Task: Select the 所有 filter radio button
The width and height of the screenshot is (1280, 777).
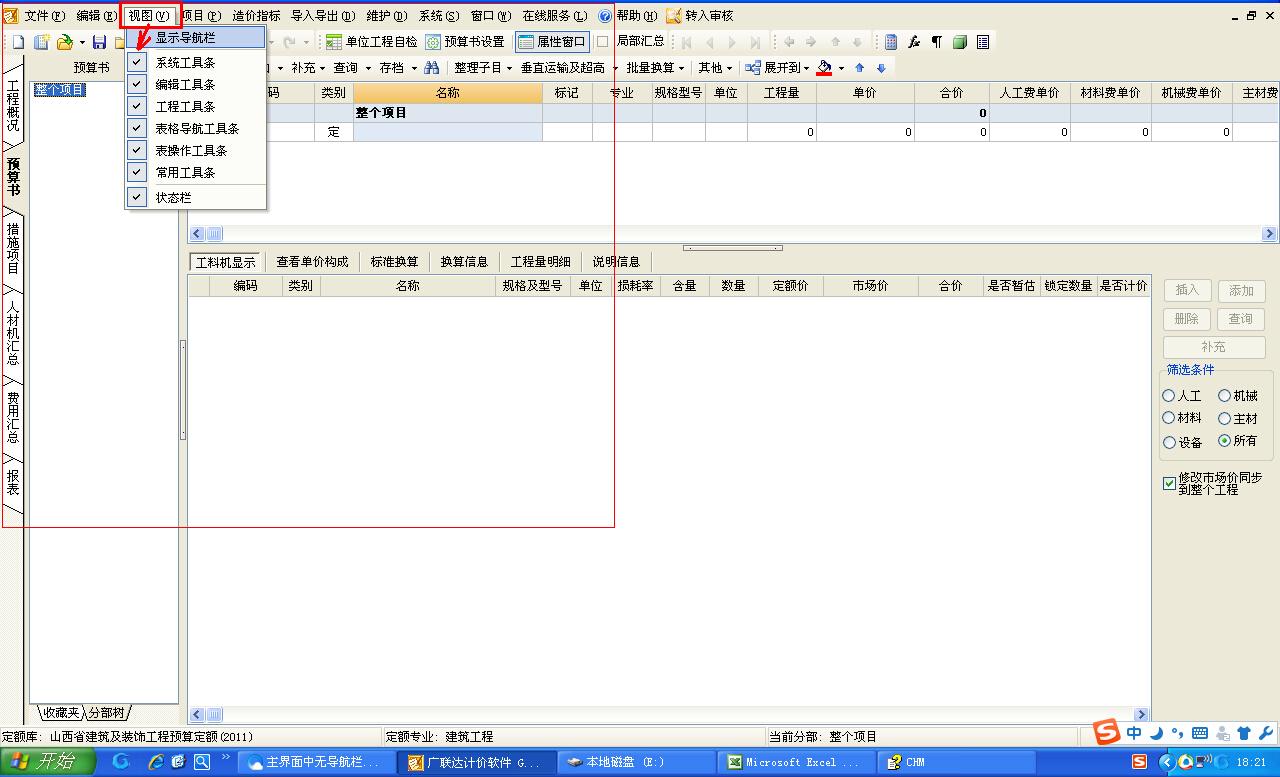Action: 1224,441
